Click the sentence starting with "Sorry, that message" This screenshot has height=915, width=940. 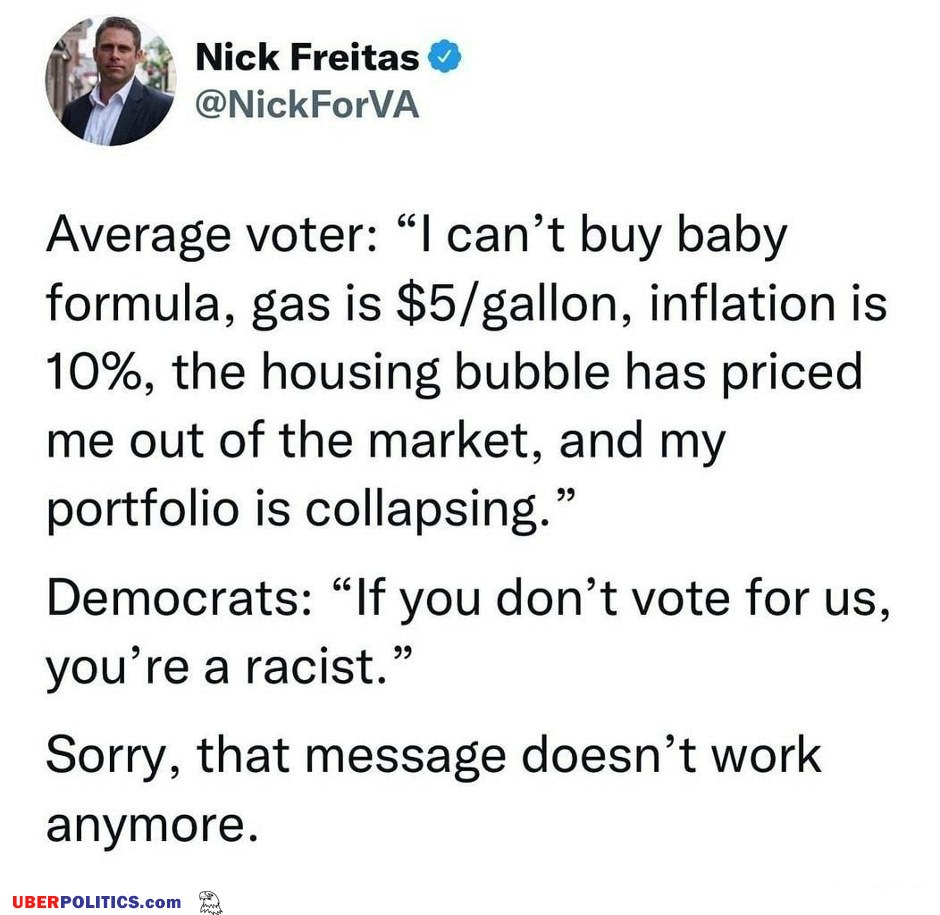(x=433, y=757)
